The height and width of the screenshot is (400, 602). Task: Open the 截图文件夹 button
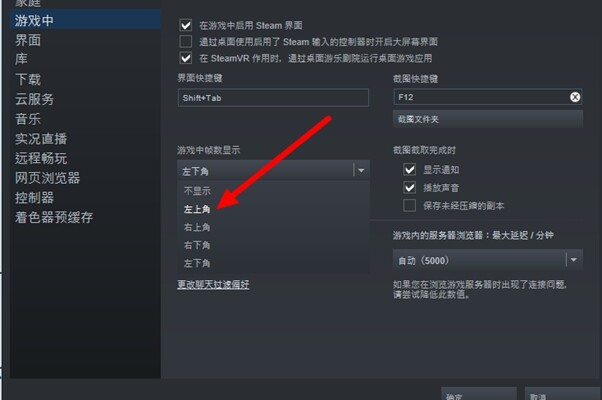click(488, 119)
